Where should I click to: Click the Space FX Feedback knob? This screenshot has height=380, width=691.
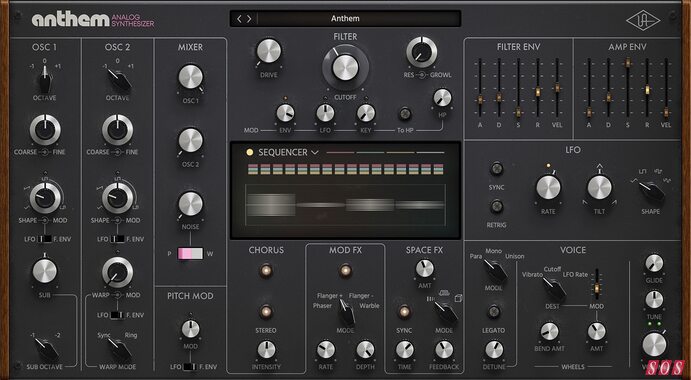point(444,350)
